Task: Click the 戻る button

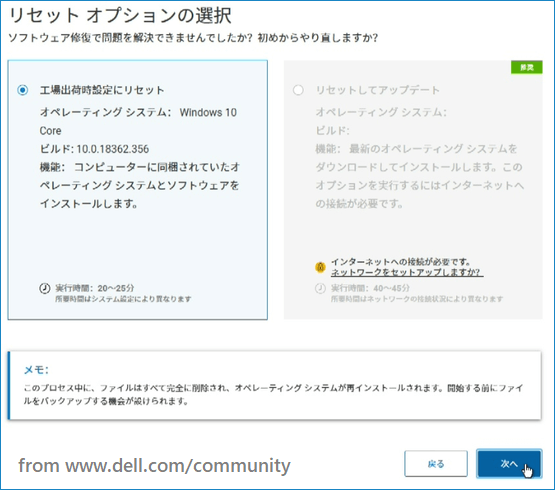Action: pyautogui.click(x=436, y=464)
